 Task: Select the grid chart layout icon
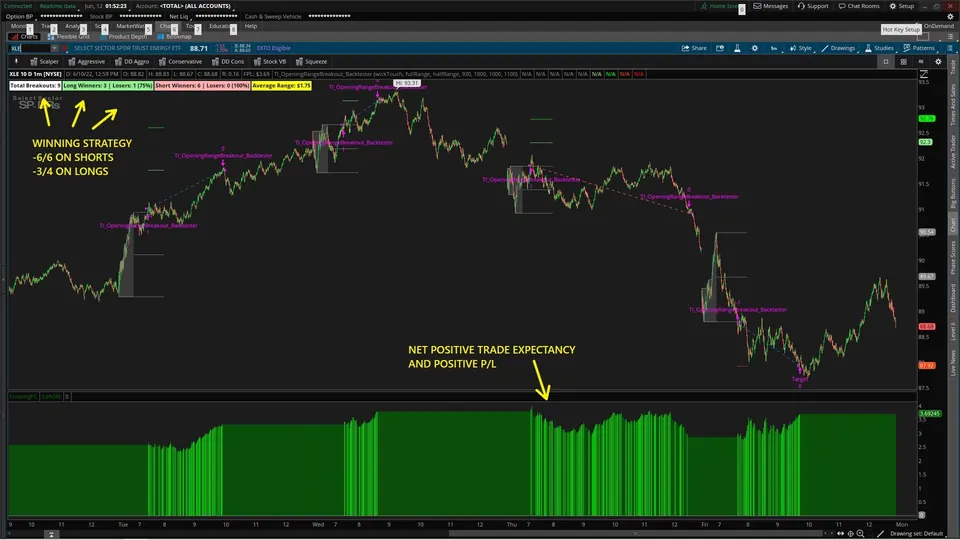[903, 61]
